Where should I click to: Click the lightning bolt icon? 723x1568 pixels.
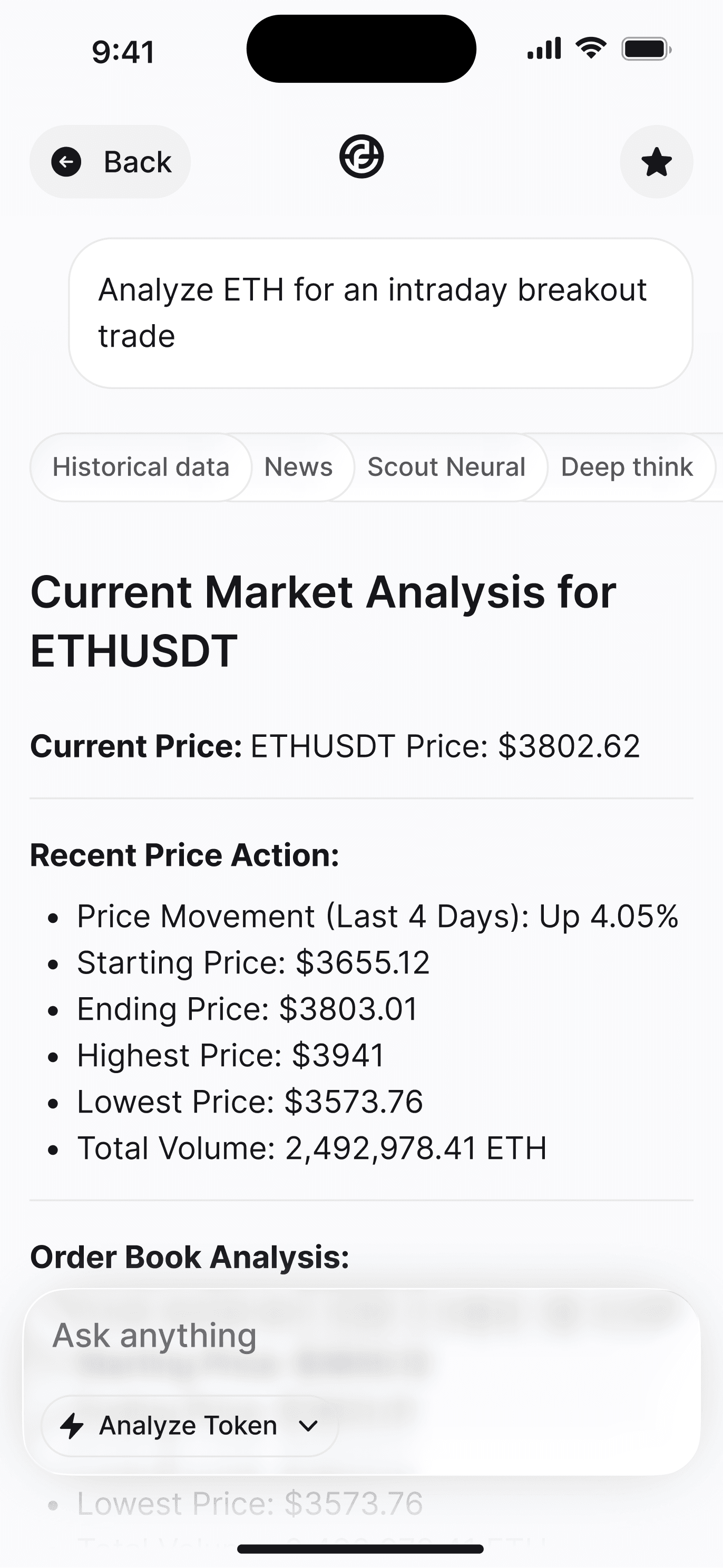click(x=72, y=1426)
